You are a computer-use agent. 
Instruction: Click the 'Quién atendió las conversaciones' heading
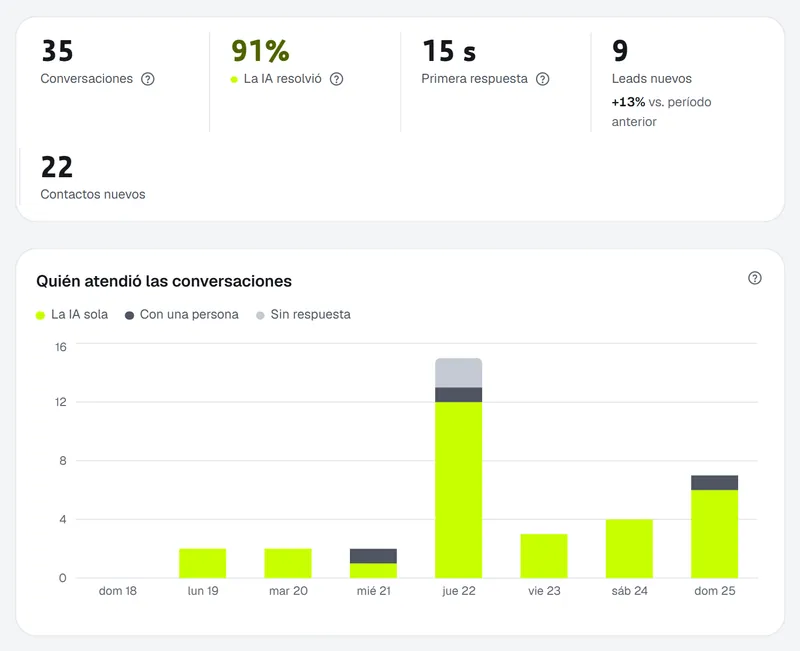coord(164,281)
